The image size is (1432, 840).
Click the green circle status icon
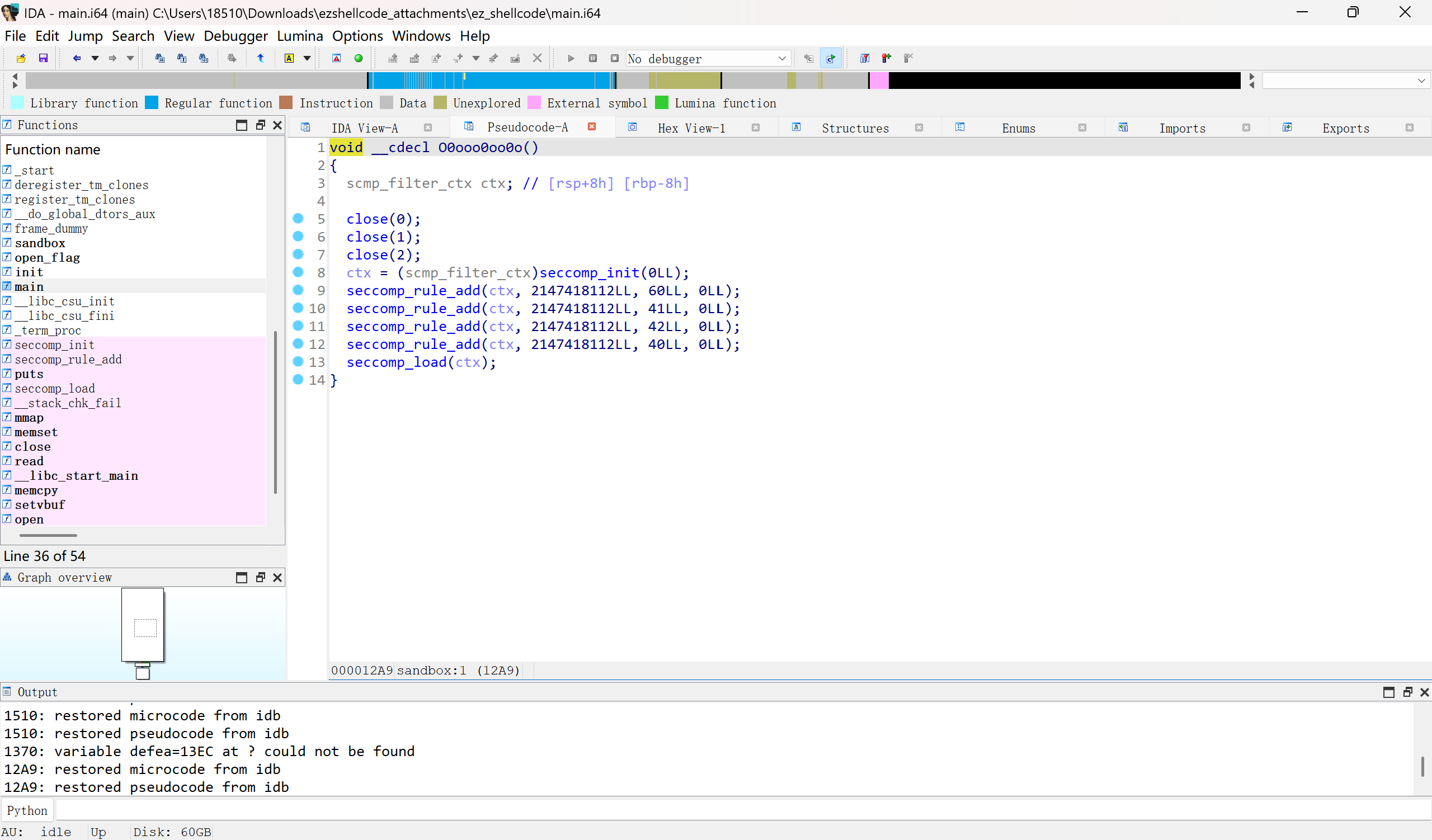click(359, 58)
